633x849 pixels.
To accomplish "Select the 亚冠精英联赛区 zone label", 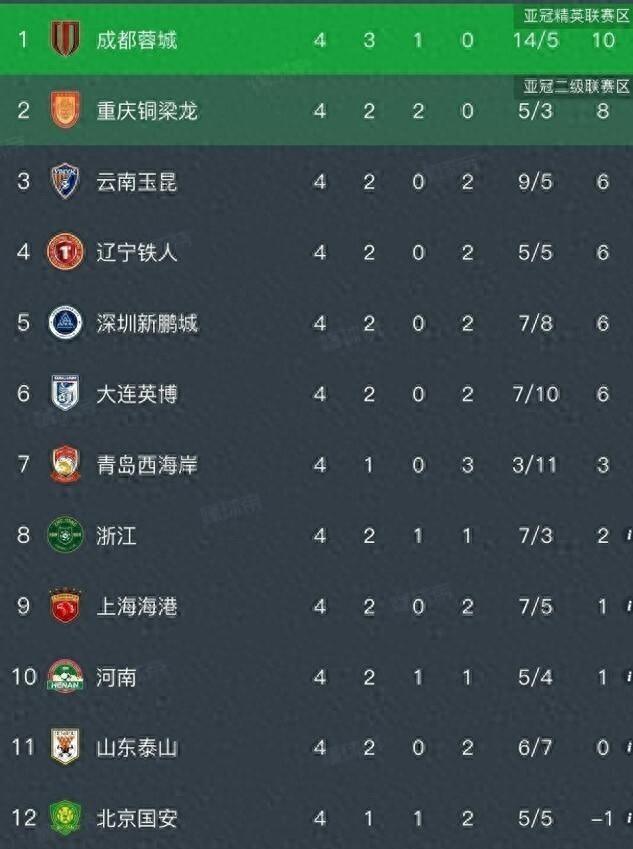I will (x=576, y=16).
